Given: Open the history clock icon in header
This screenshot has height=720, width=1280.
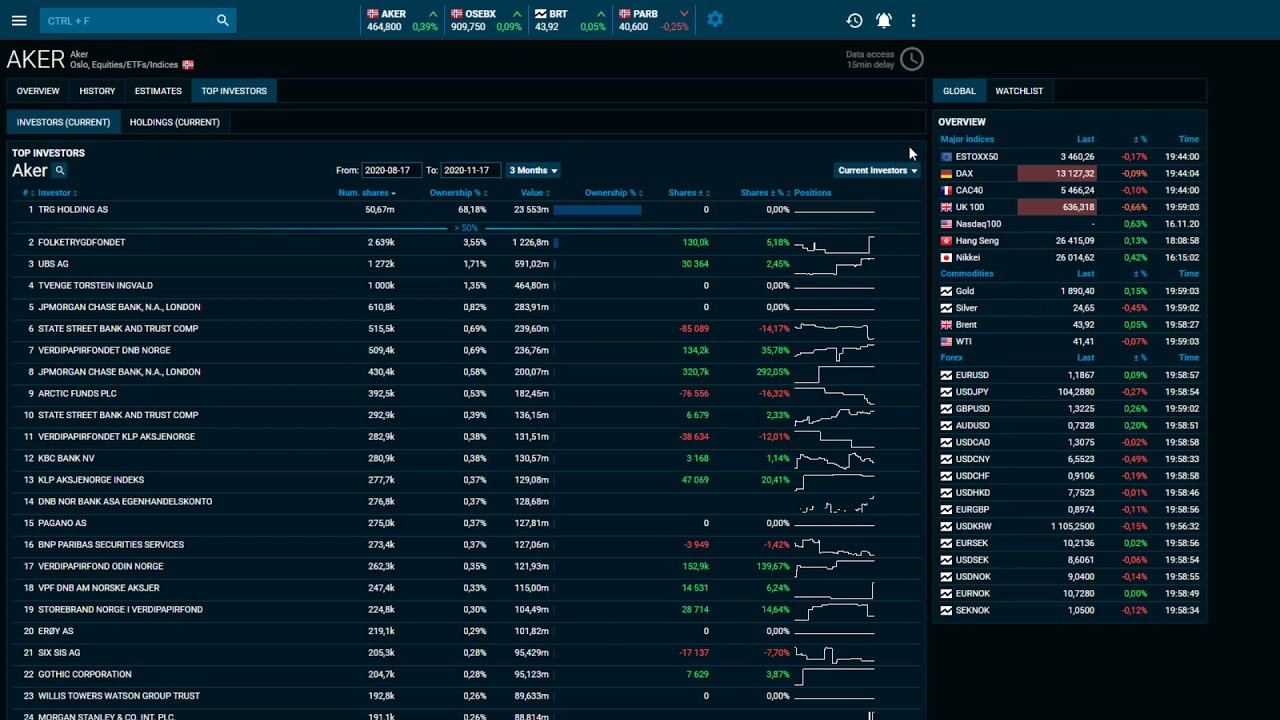Looking at the screenshot, I should click(854, 20).
